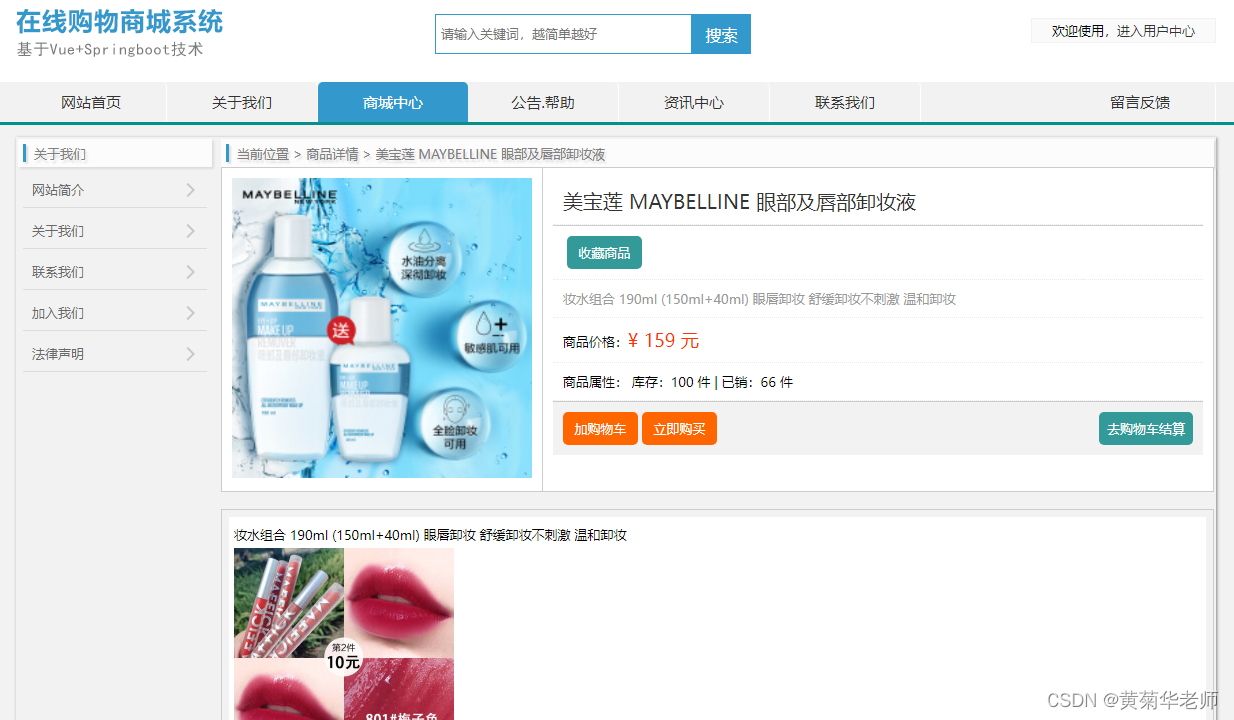Image resolution: width=1234 pixels, height=720 pixels.
Task: Open the 公告.帮助 navigation tab
Action: [543, 102]
